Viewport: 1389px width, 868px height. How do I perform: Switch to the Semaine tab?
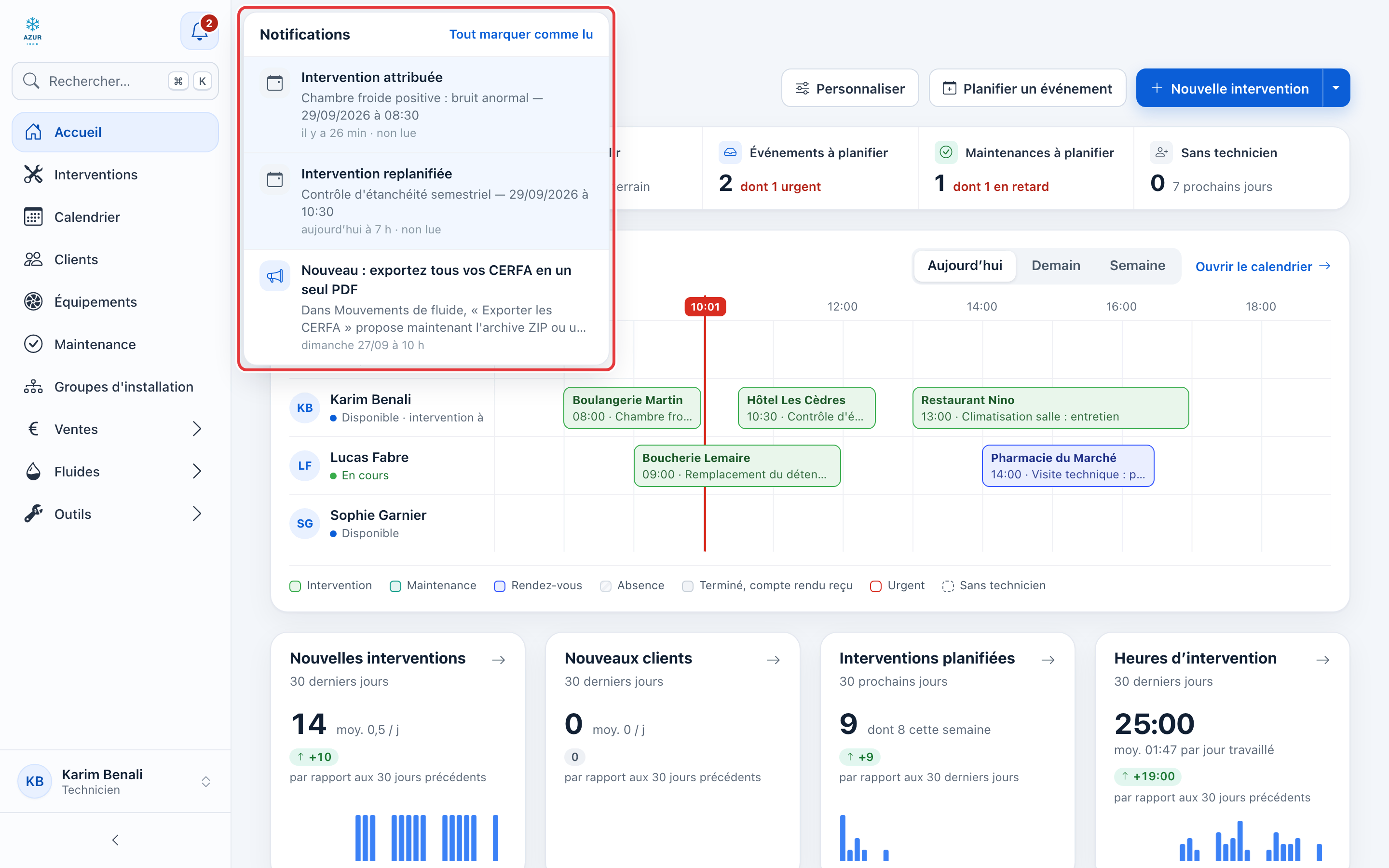coord(1137,266)
